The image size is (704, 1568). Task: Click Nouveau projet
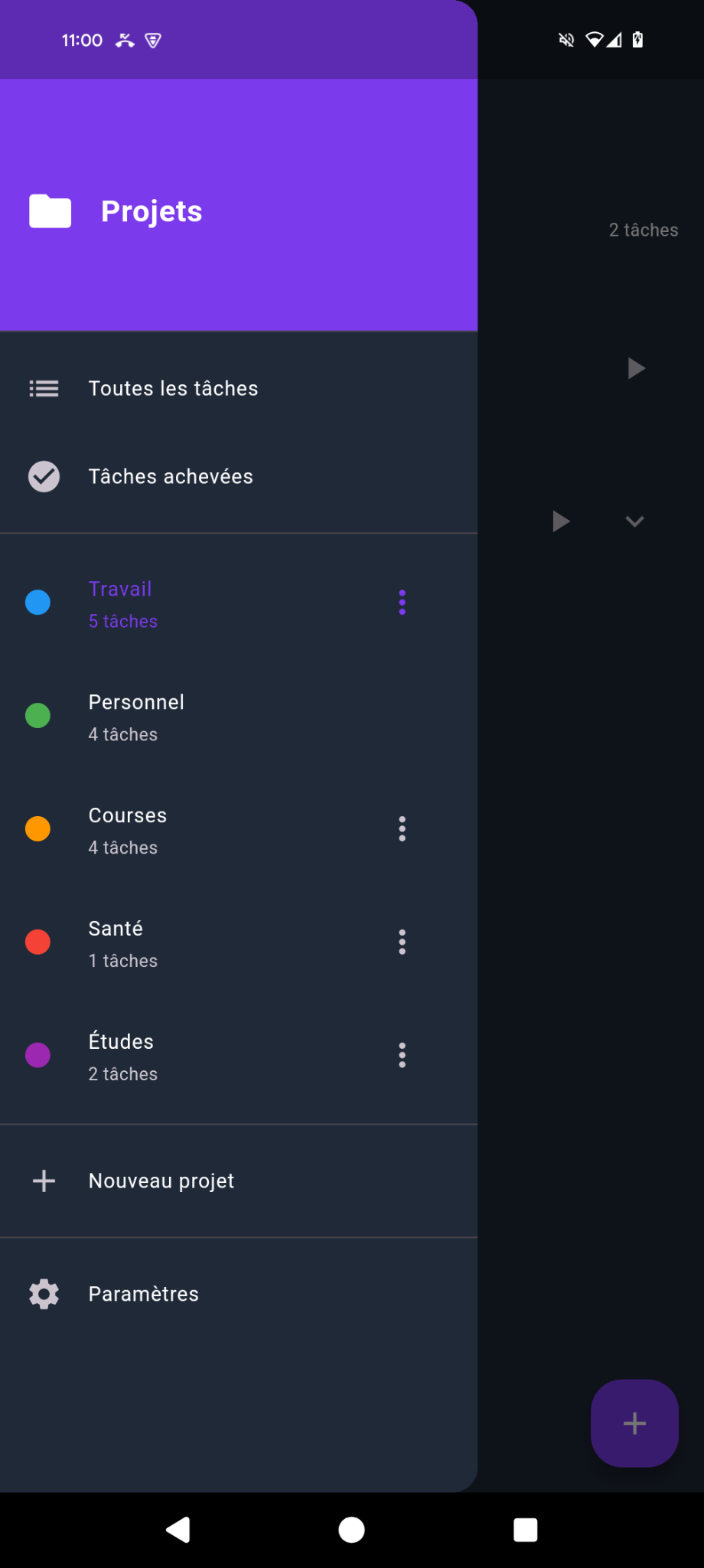tap(161, 1180)
